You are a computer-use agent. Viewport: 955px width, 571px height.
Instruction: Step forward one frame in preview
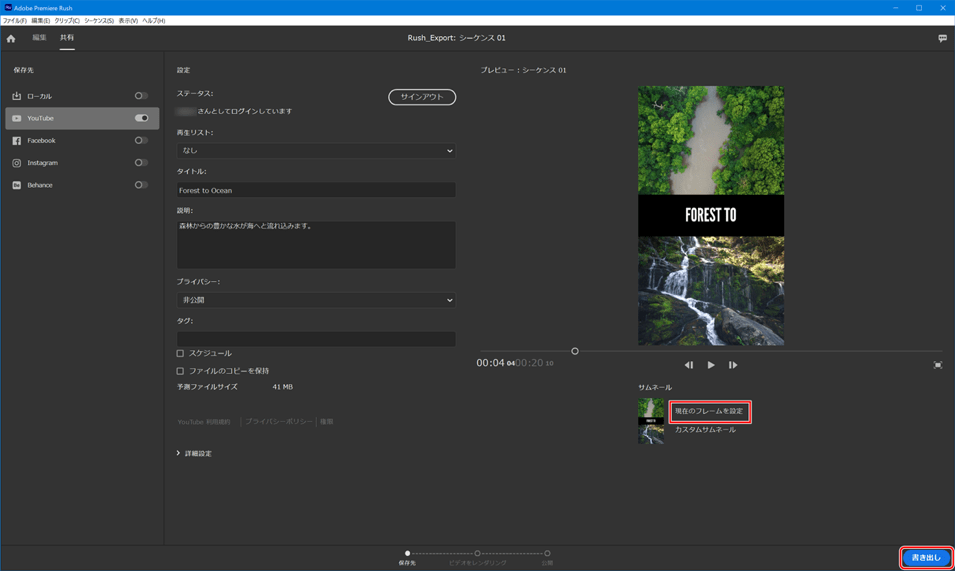(x=733, y=365)
